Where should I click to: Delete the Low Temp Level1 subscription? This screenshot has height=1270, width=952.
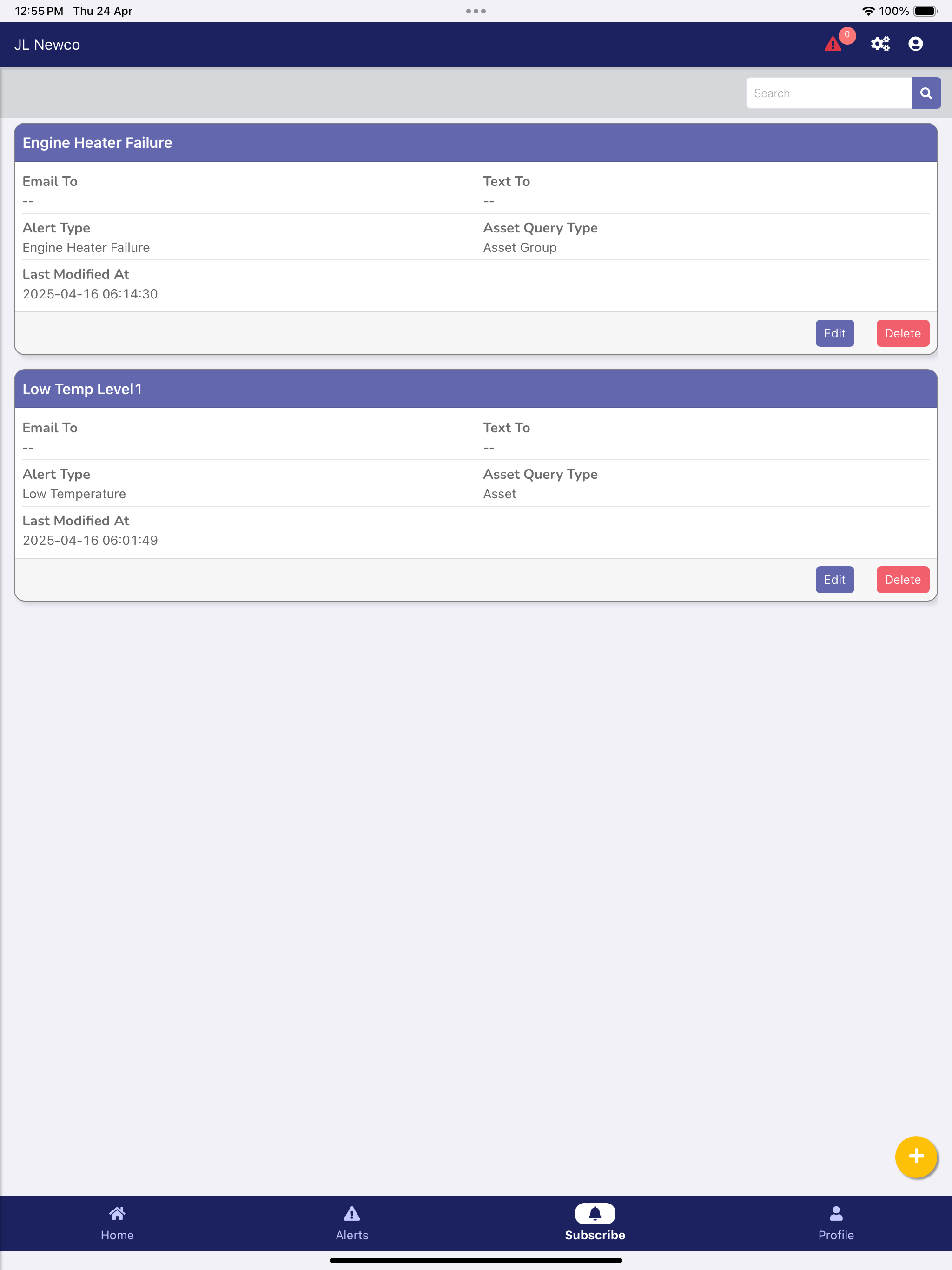coord(903,579)
